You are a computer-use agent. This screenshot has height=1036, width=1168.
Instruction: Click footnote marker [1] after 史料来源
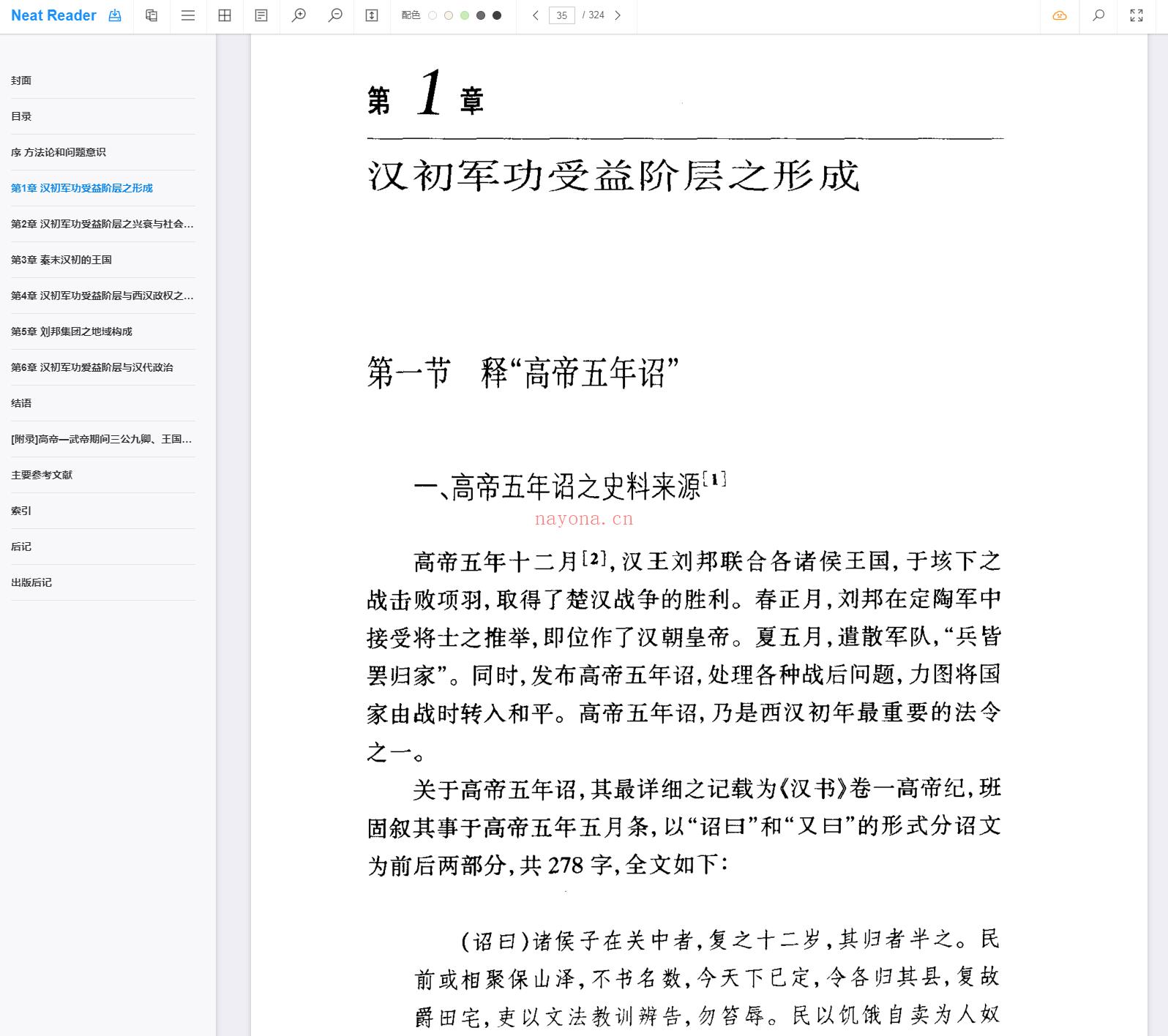(x=714, y=479)
